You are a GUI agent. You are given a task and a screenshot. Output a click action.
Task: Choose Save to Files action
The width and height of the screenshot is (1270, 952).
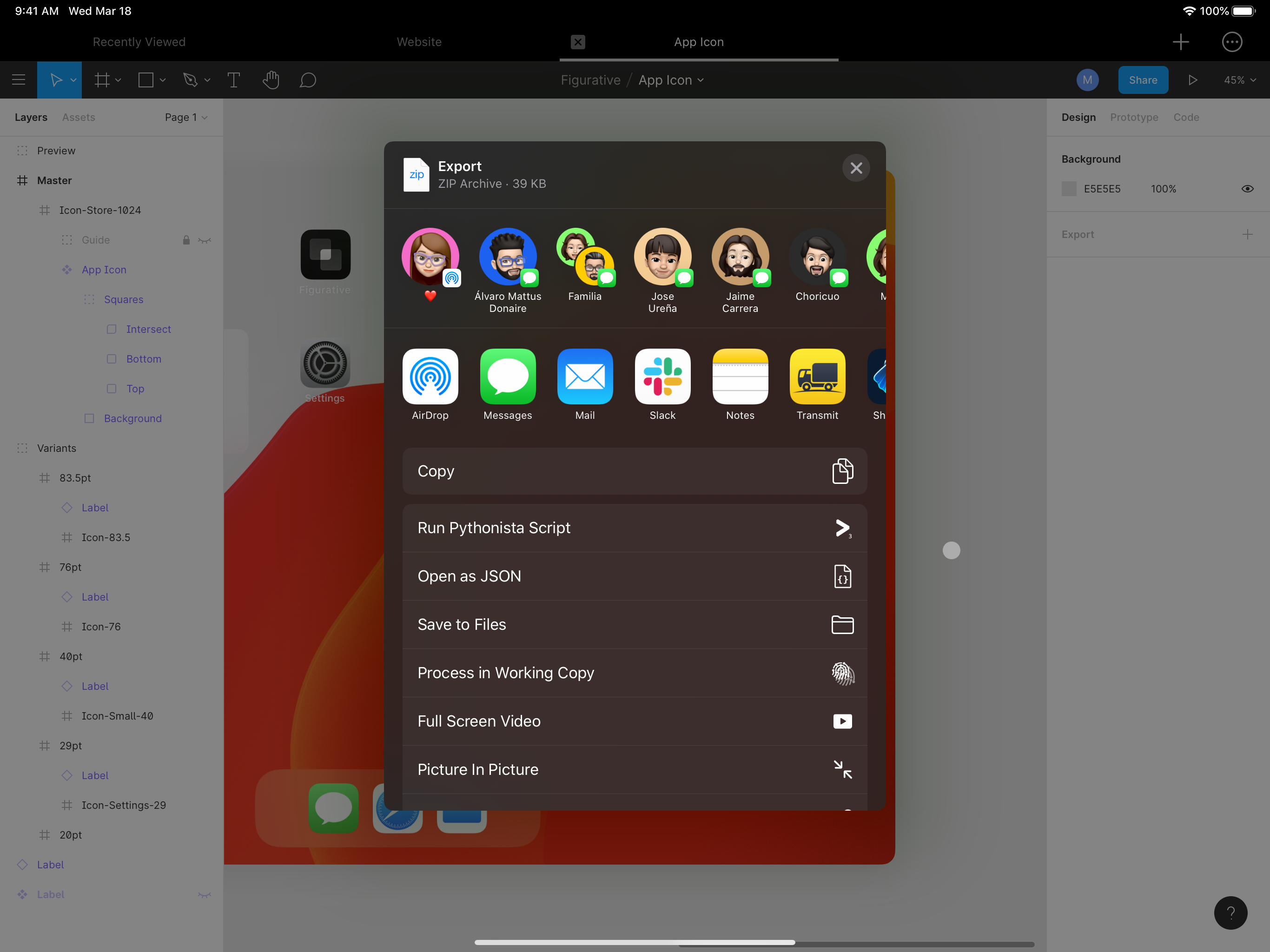(x=635, y=624)
